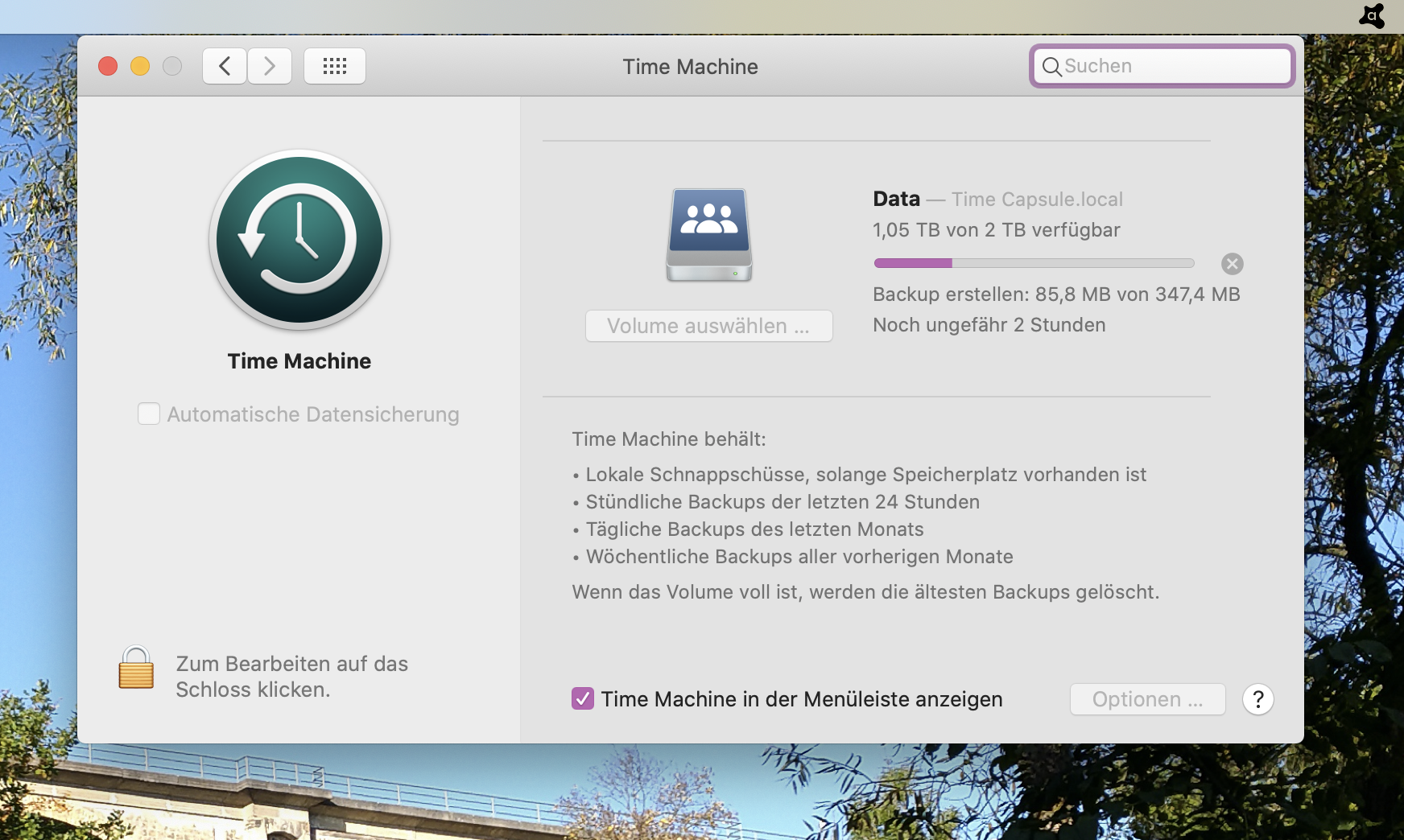Viewport: 1404px width, 840px height.
Task: Go forward with the right arrow button
Action: 270,66
